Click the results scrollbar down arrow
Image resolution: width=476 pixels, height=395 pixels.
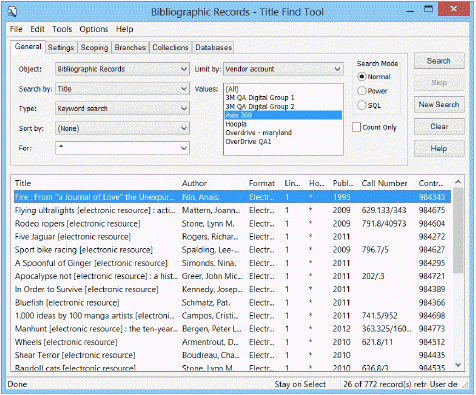(x=458, y=365)
